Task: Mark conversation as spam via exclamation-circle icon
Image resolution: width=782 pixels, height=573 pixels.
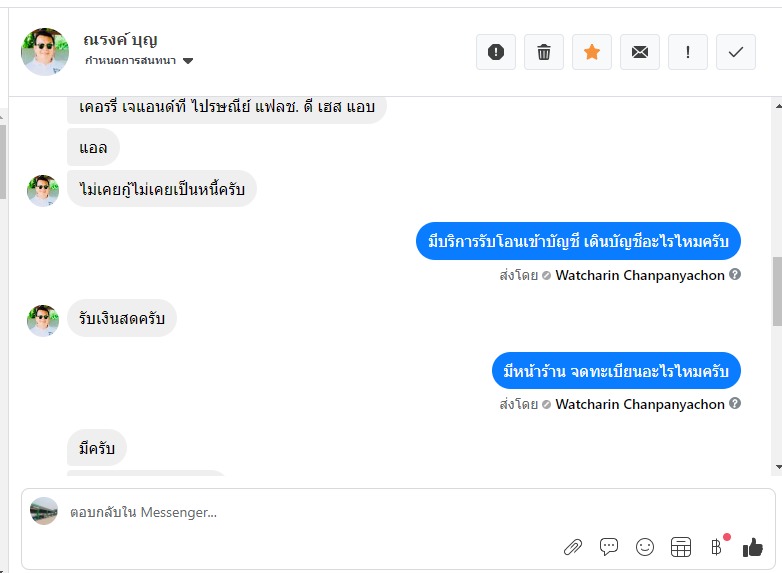Action: coord(496,52)
